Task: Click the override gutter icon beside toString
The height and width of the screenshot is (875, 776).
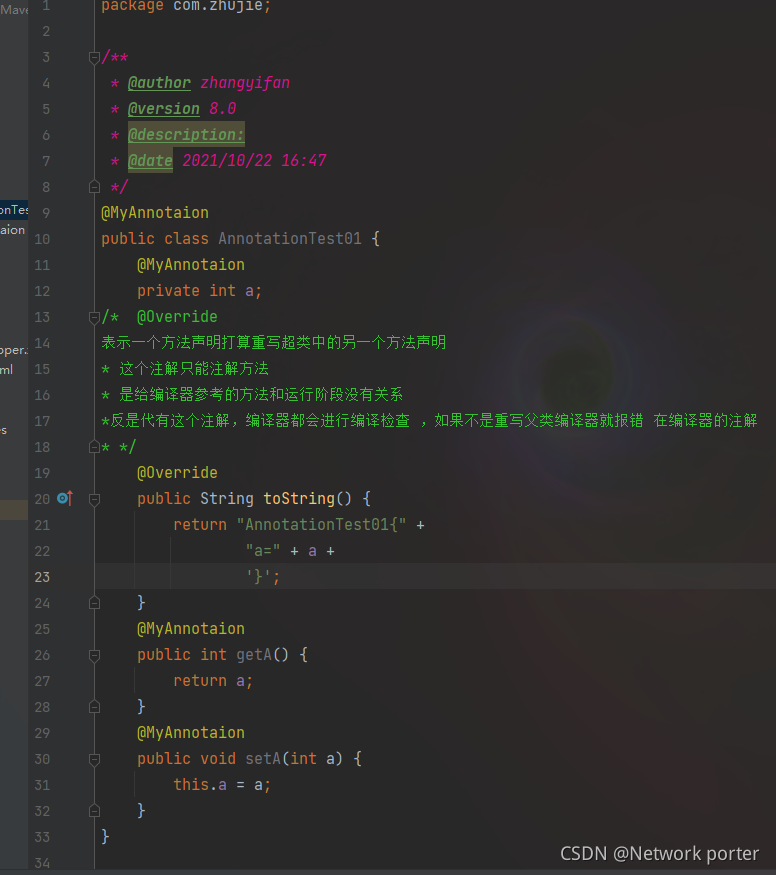Action: click(x=65, y=498)
